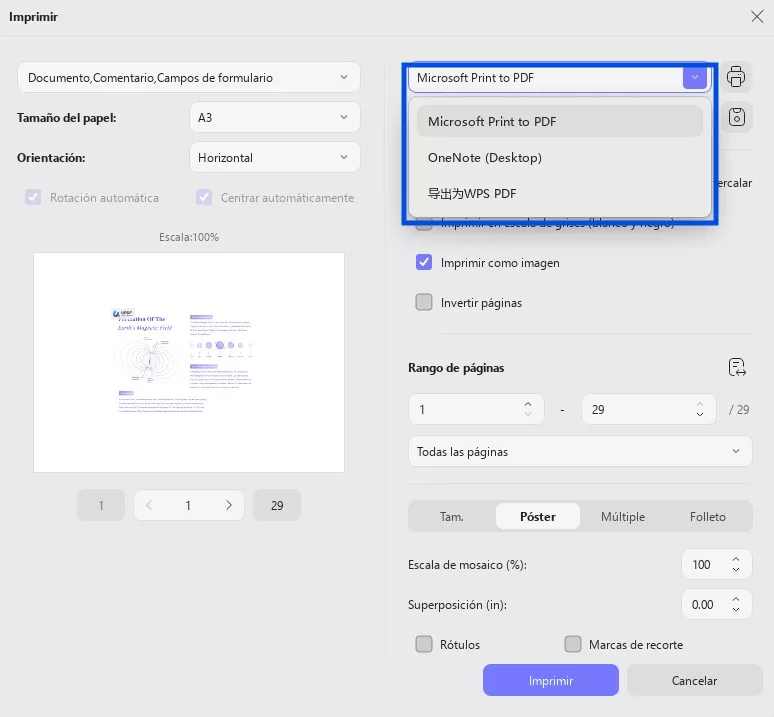Image resolution: width=774 pixels, height=717 pixels.
Task: Toggle Rotación automática checkbox
Action: pos(33,197)
